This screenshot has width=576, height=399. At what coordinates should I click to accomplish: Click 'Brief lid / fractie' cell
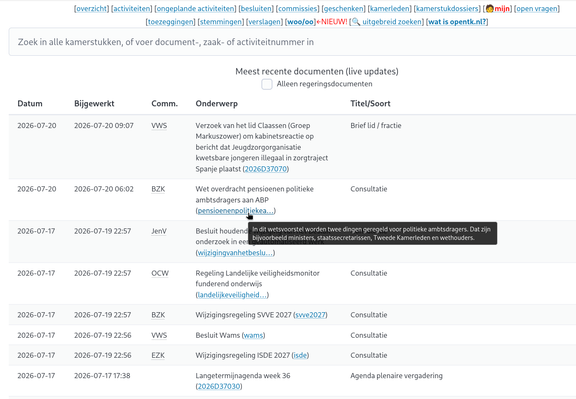click(376, 126)
